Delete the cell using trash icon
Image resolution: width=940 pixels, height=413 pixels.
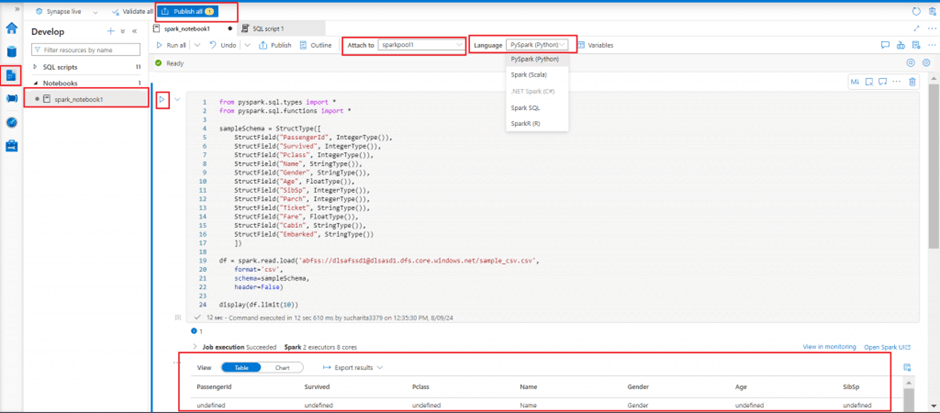point(912,82)
